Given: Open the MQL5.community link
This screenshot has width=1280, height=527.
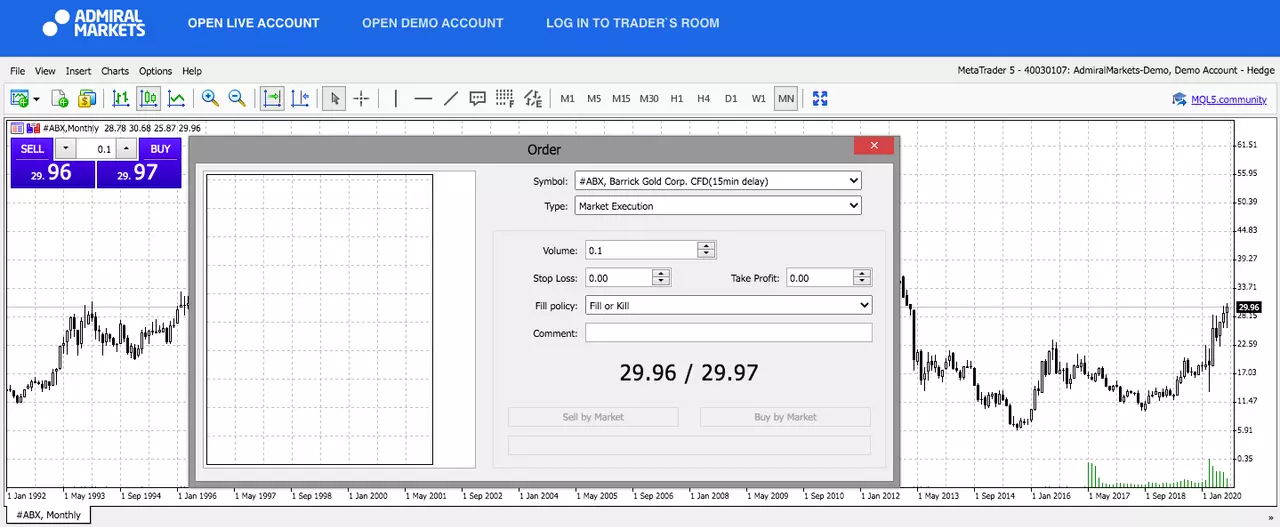Looking at the screenshot, I should click(1229, 99).
